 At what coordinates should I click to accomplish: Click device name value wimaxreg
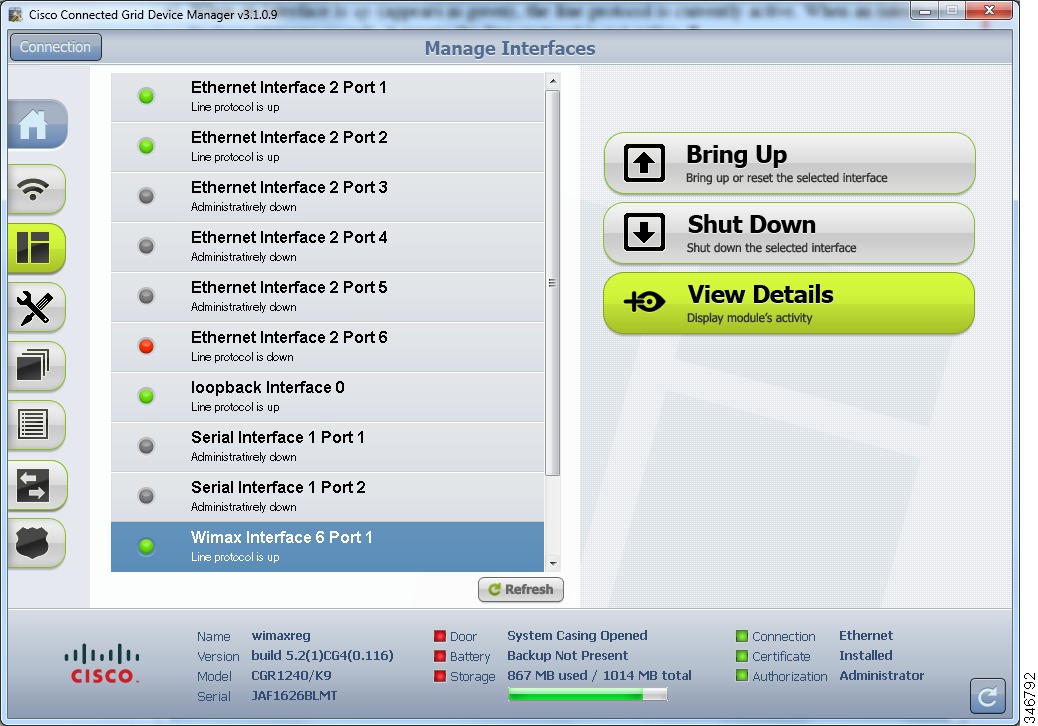coord(281,635)
